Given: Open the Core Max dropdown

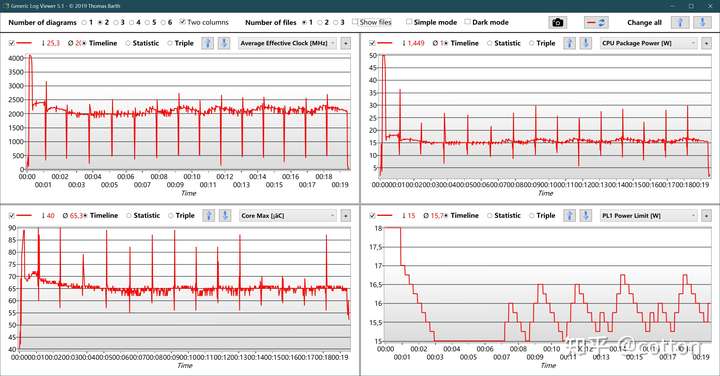Looking at the screenshot, I should (288, 215).
